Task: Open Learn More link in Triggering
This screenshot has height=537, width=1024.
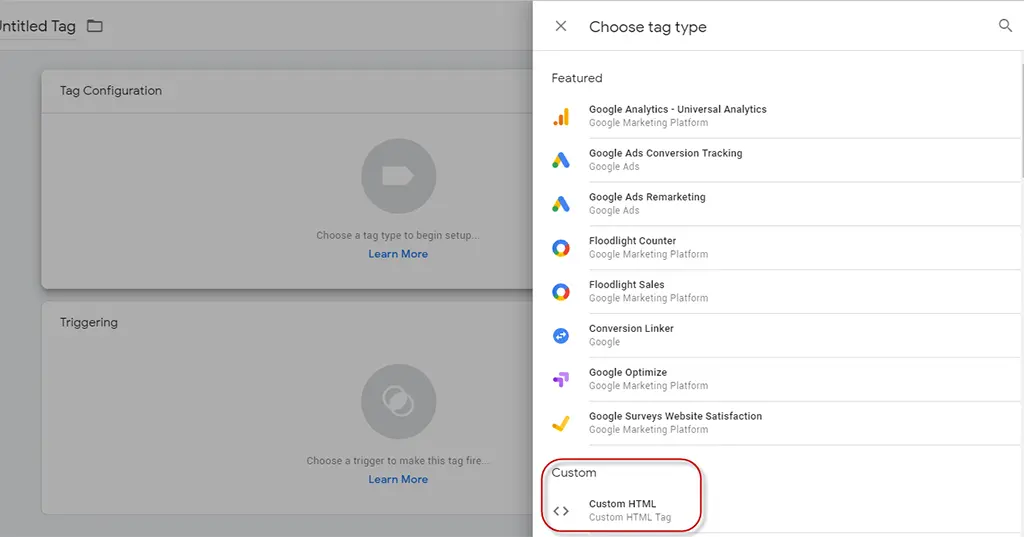Action: [x=398, y=479]
